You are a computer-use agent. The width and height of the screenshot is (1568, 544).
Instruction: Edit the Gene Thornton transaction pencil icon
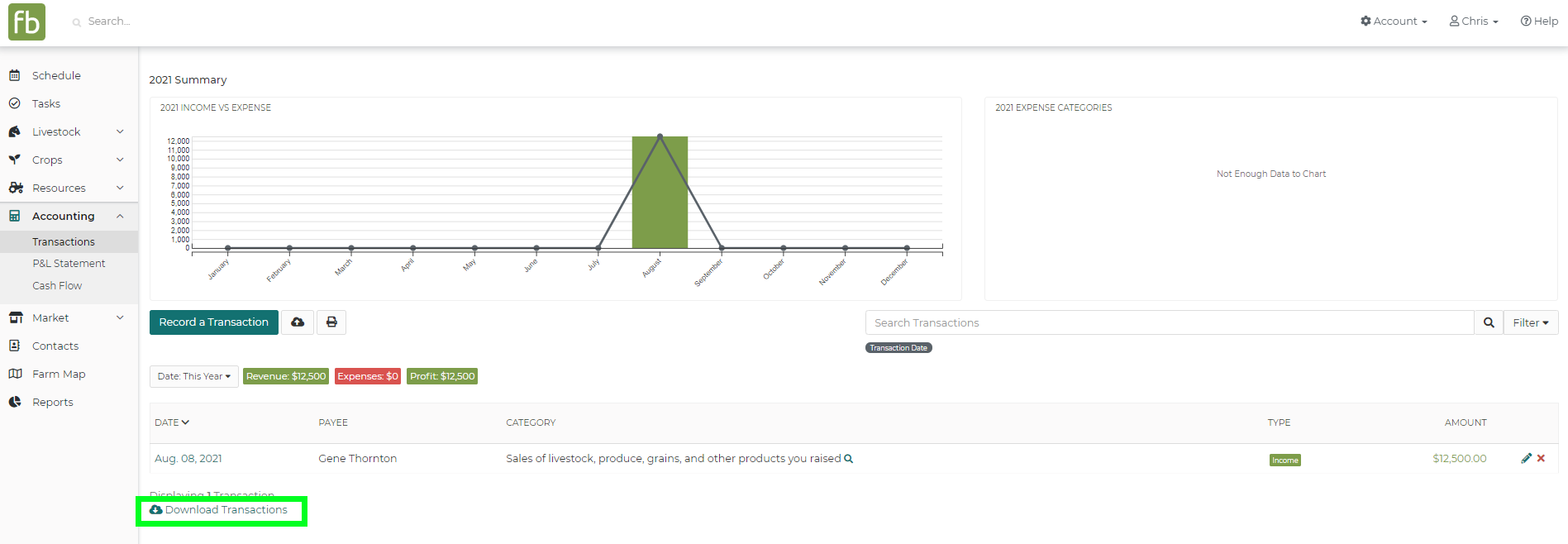click(1526, 458)
